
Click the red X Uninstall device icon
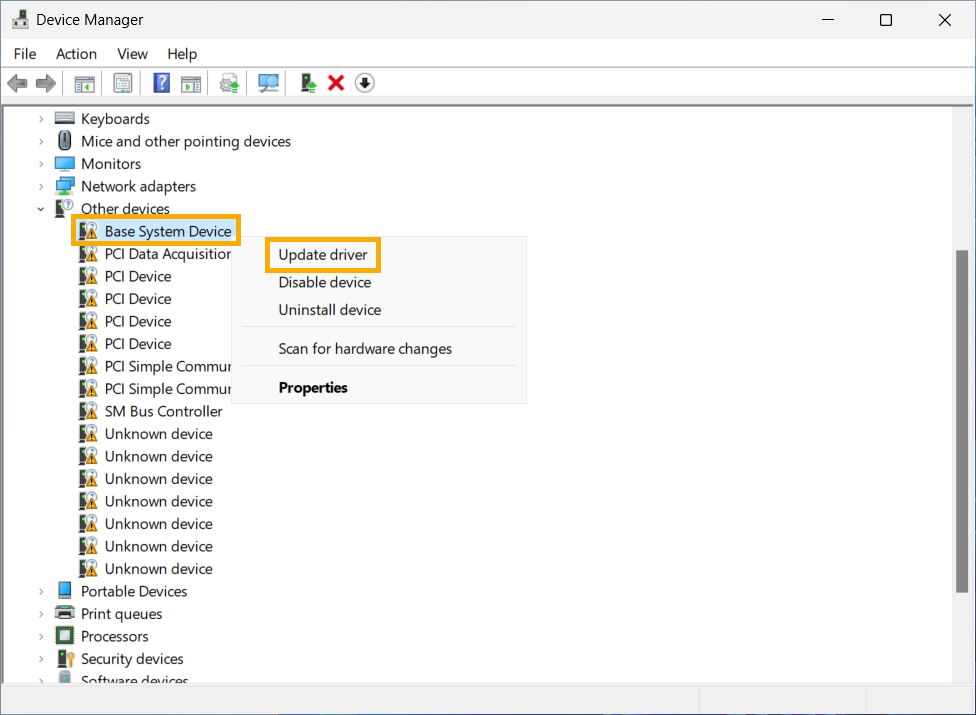click(x=336, y=83)
